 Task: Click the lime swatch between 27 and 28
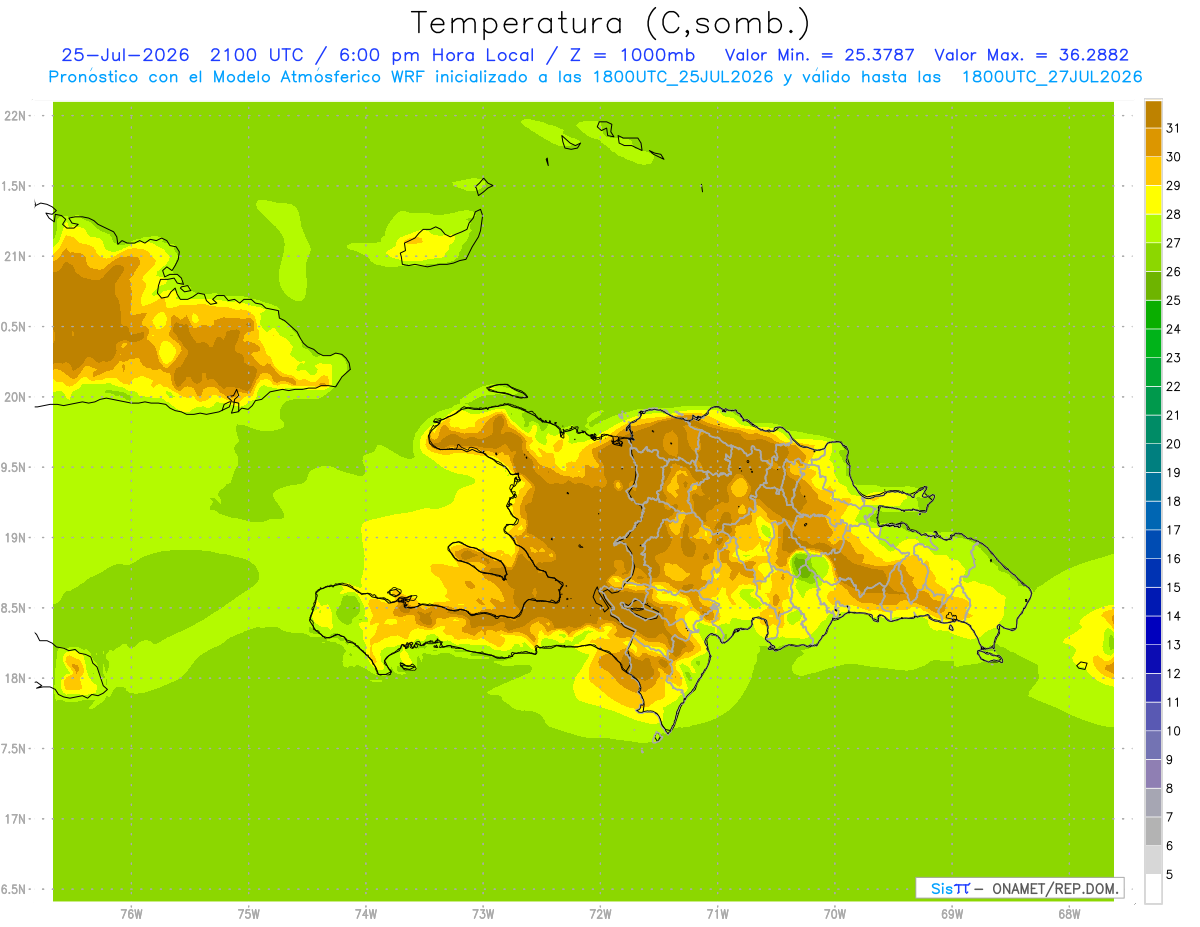tap(1153, 228)
